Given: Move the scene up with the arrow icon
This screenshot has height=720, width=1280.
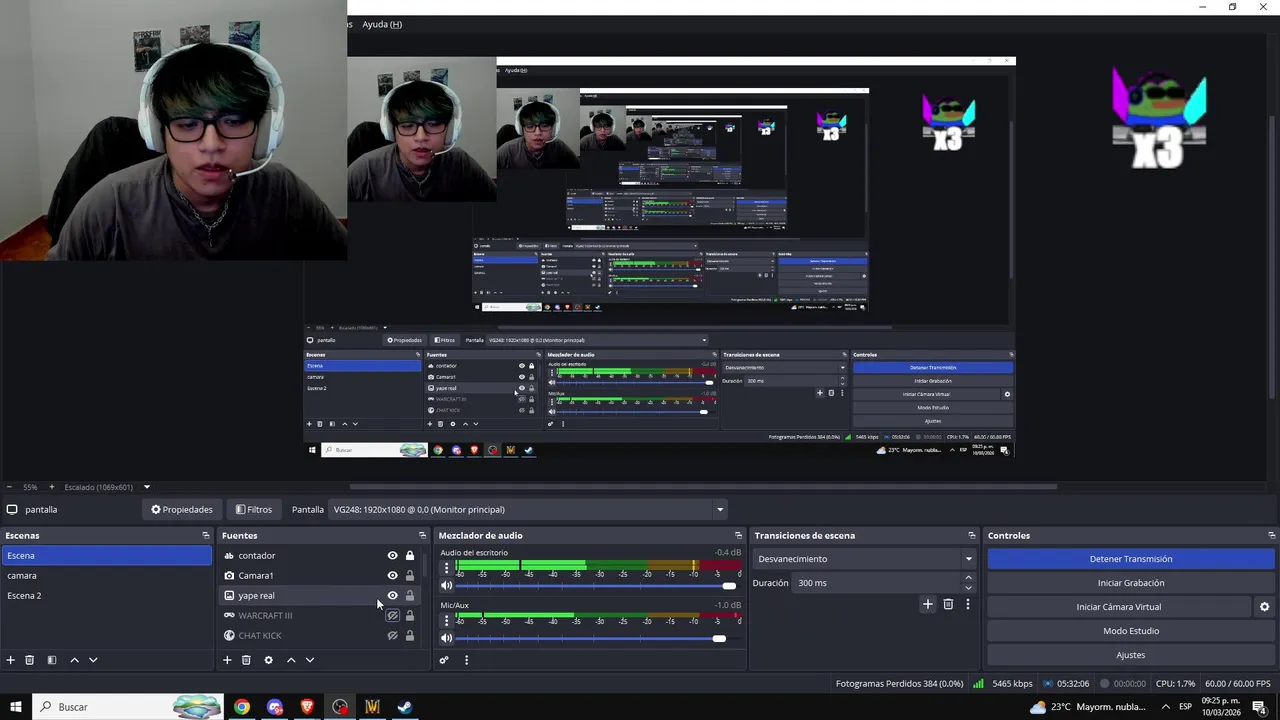Looking at the screenshot, I should tap(74, 660).
